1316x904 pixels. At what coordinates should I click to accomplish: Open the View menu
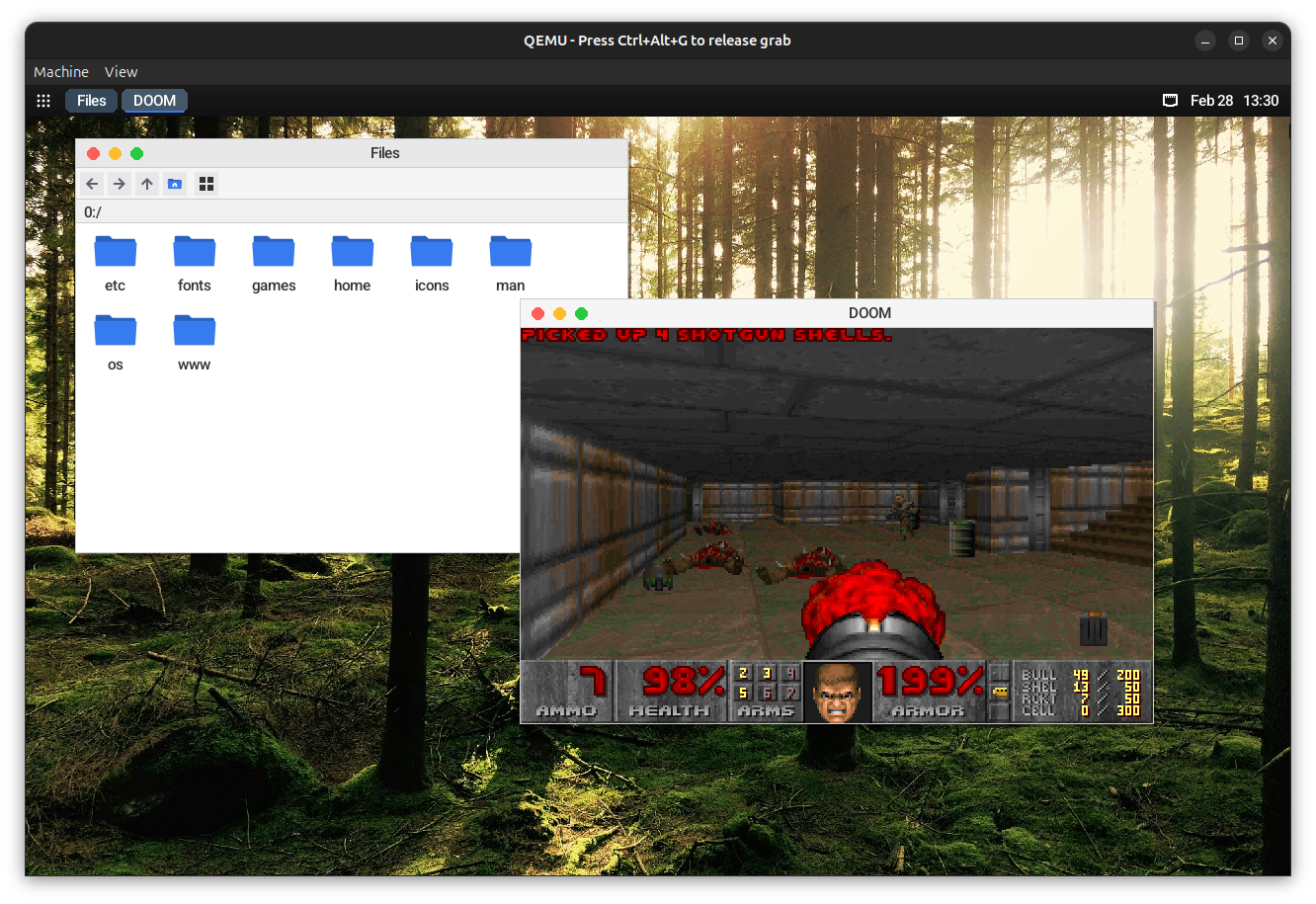(122, 72)
